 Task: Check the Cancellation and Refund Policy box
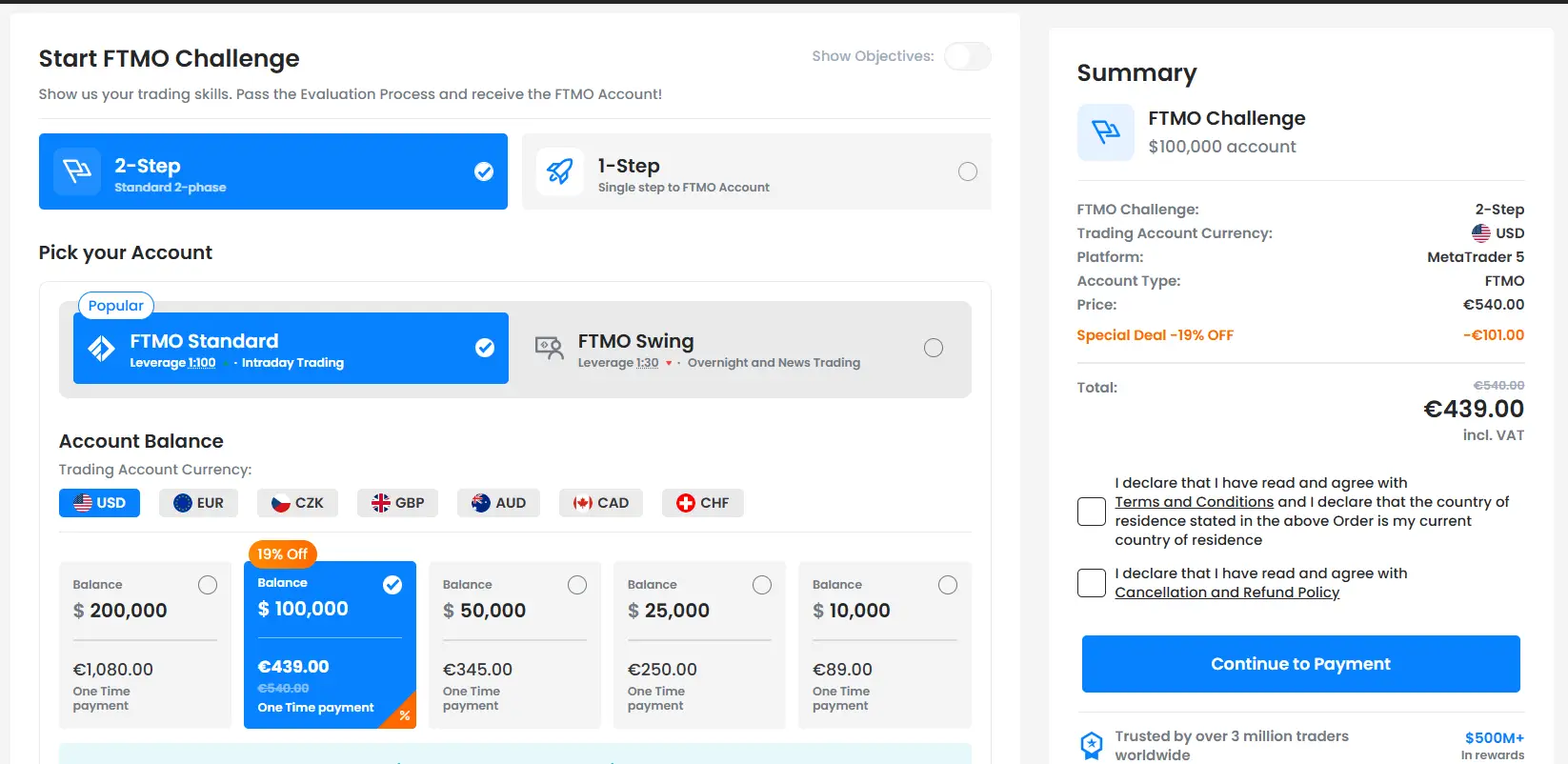[x=1092, y=583]
